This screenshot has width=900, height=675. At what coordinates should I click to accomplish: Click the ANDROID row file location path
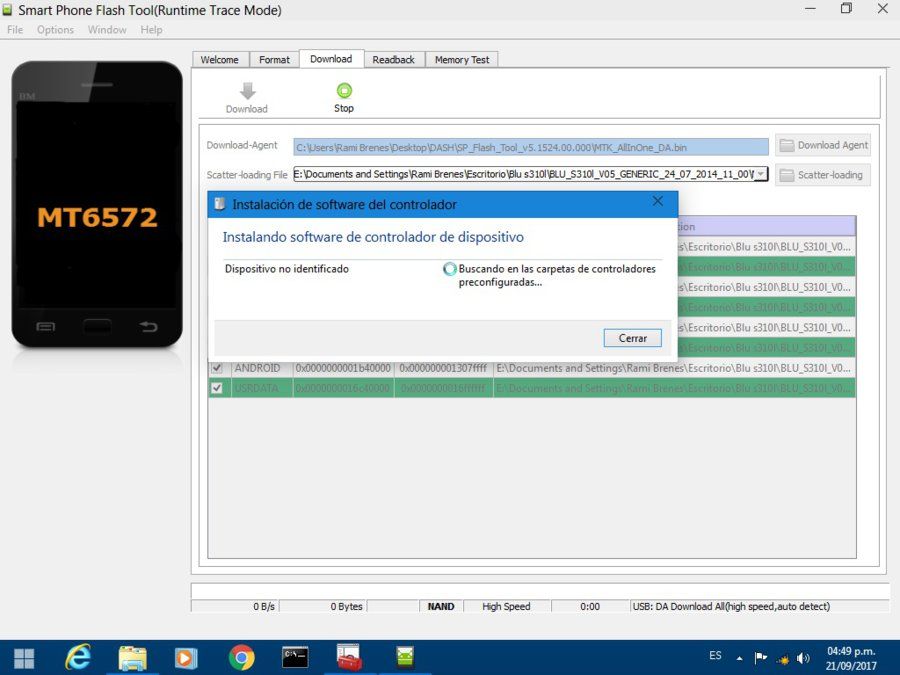point(674,368)
